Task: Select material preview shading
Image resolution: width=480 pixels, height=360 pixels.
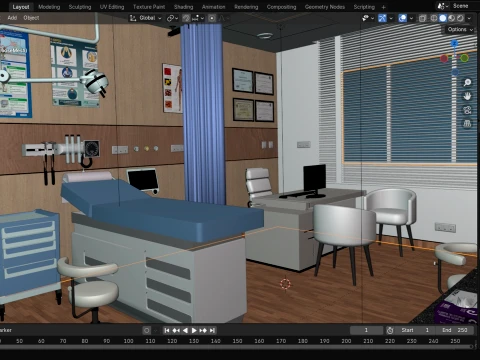Action: click(451, 18)
